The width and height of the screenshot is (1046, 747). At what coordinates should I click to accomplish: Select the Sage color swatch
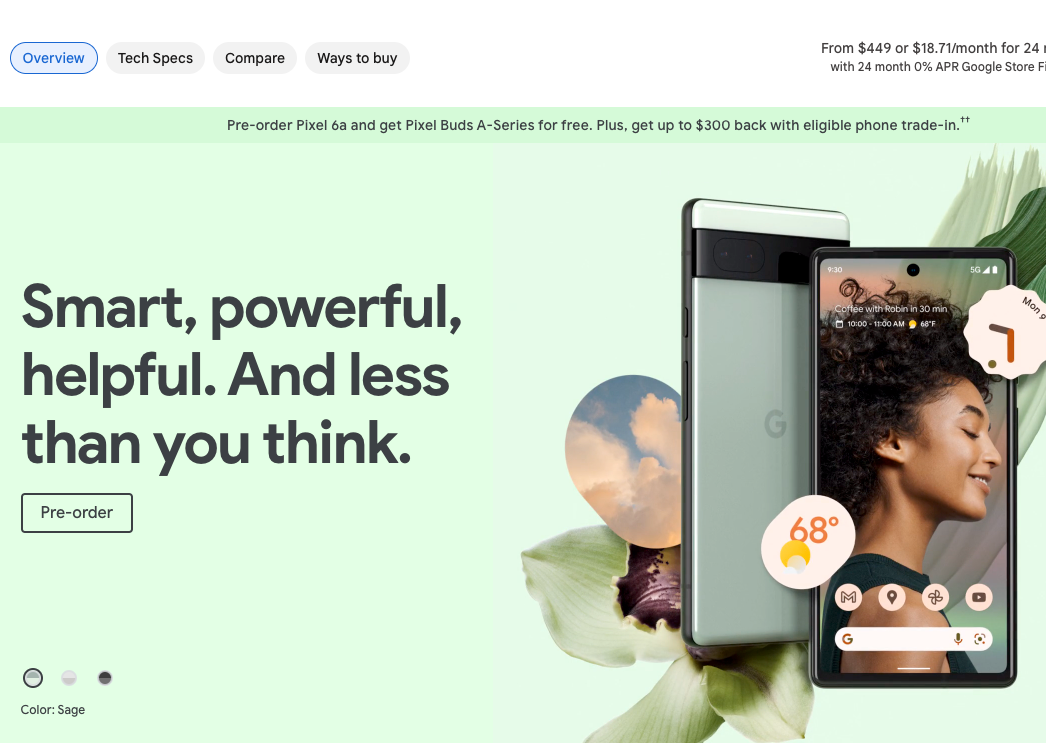[33, 678]
